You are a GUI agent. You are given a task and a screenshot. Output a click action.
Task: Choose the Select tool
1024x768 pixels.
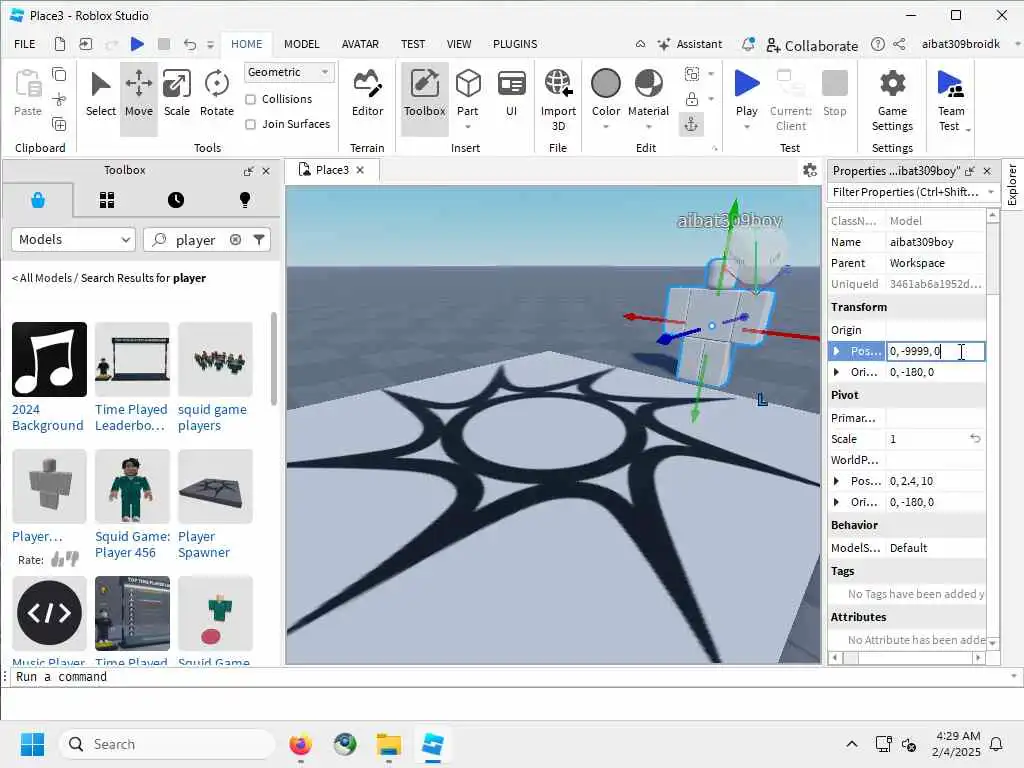pos(101,95)
